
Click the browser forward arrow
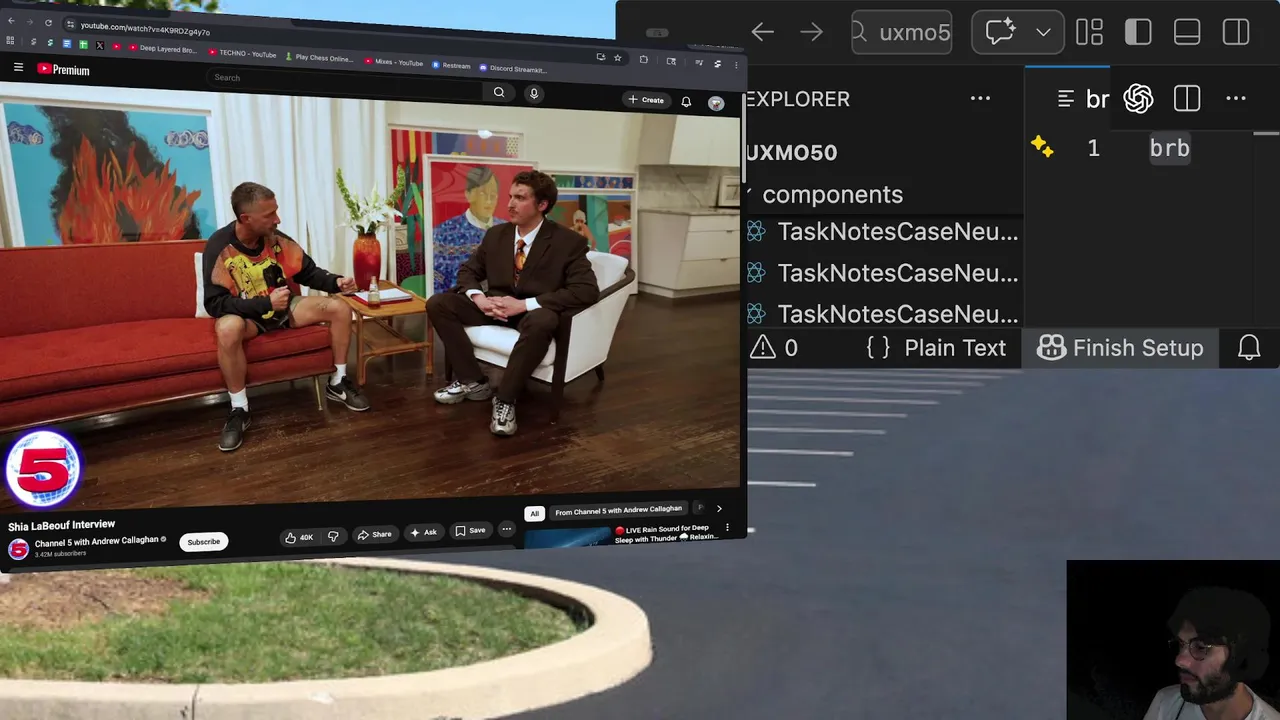point(30,22)
